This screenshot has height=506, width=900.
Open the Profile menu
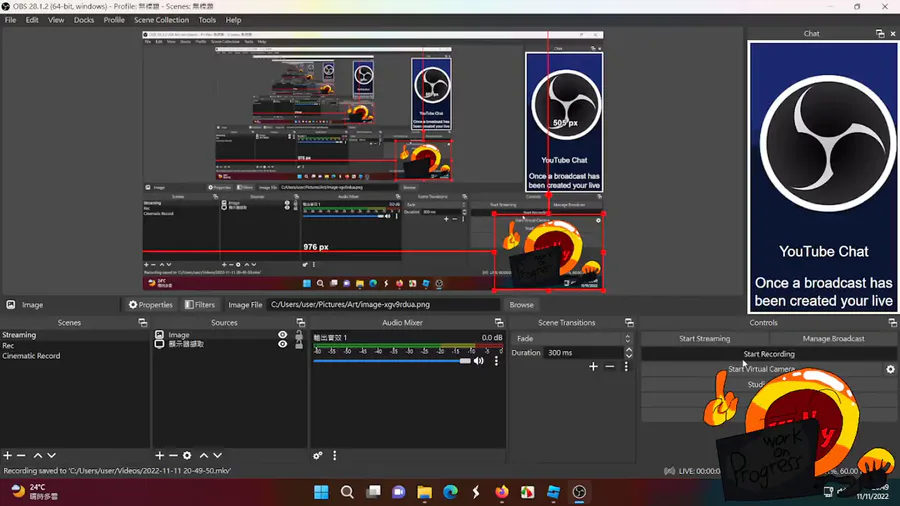[x=114, y=20]
